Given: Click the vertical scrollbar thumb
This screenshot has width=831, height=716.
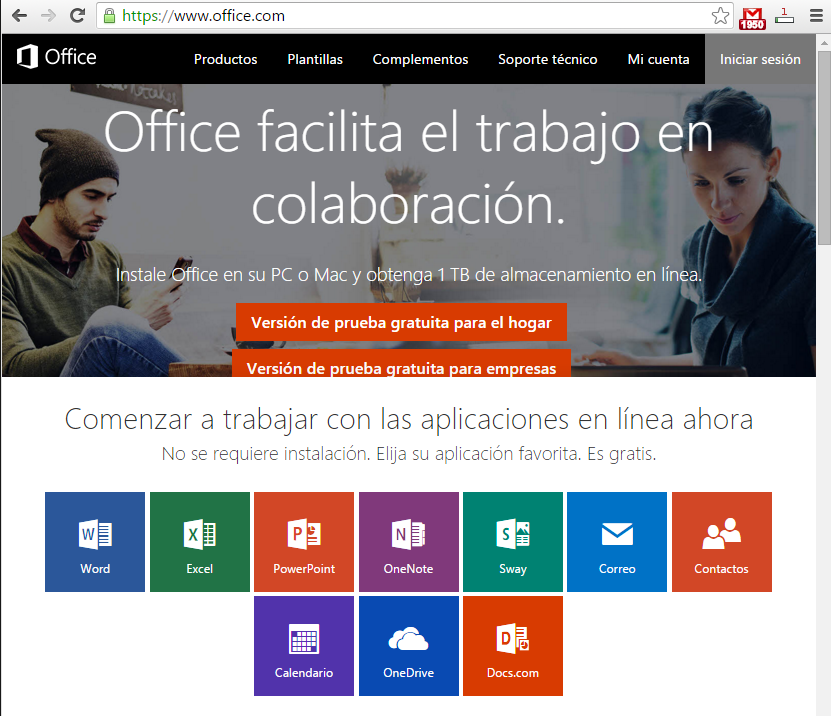Looking at the screenshot, I should 824,147.
